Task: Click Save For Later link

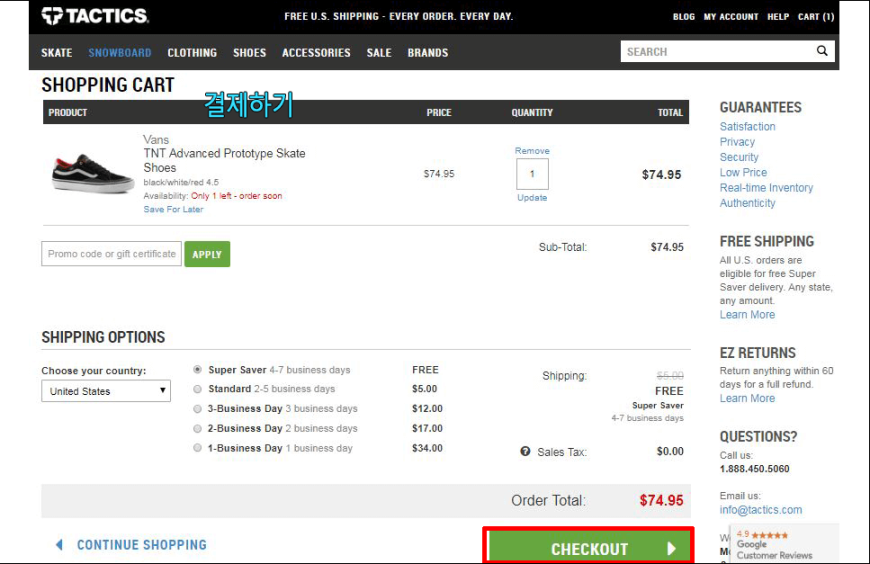Action: 173,209
